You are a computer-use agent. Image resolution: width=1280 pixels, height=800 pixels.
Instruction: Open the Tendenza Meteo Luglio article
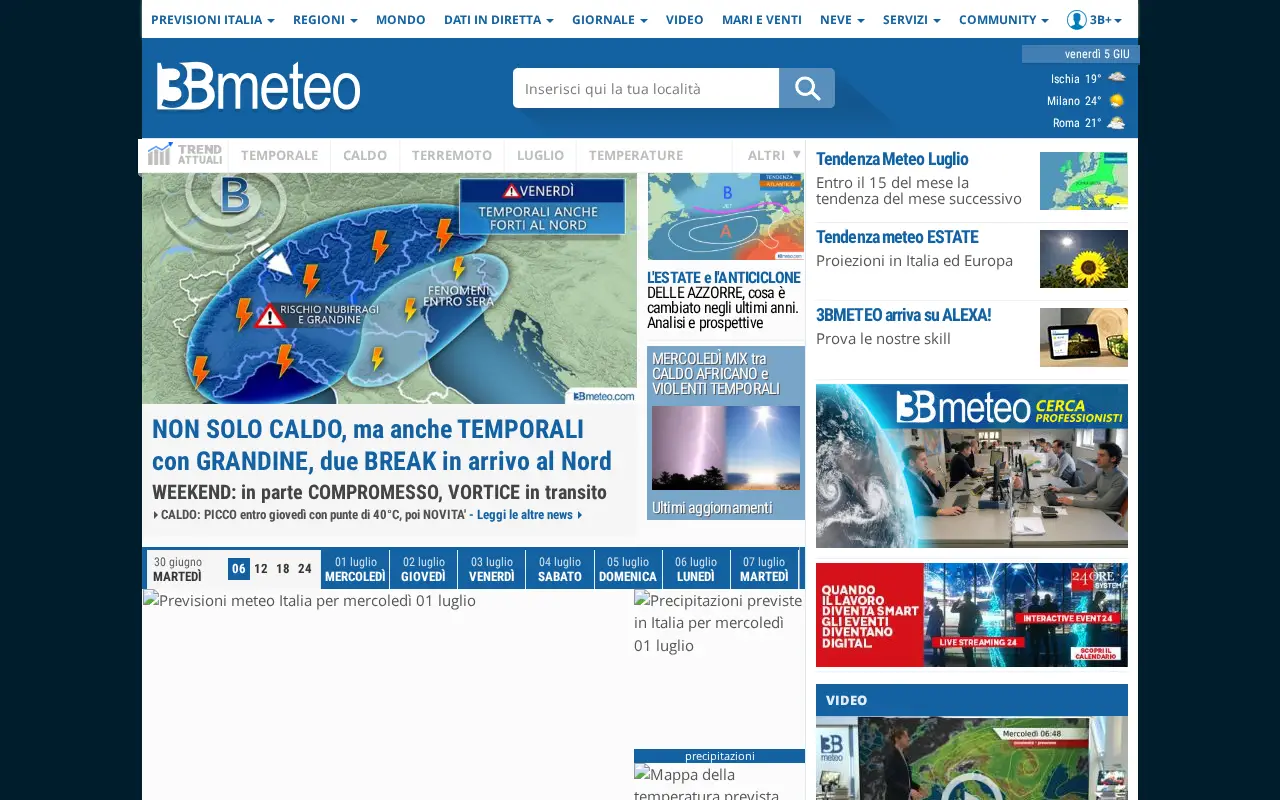click(892, 159)
